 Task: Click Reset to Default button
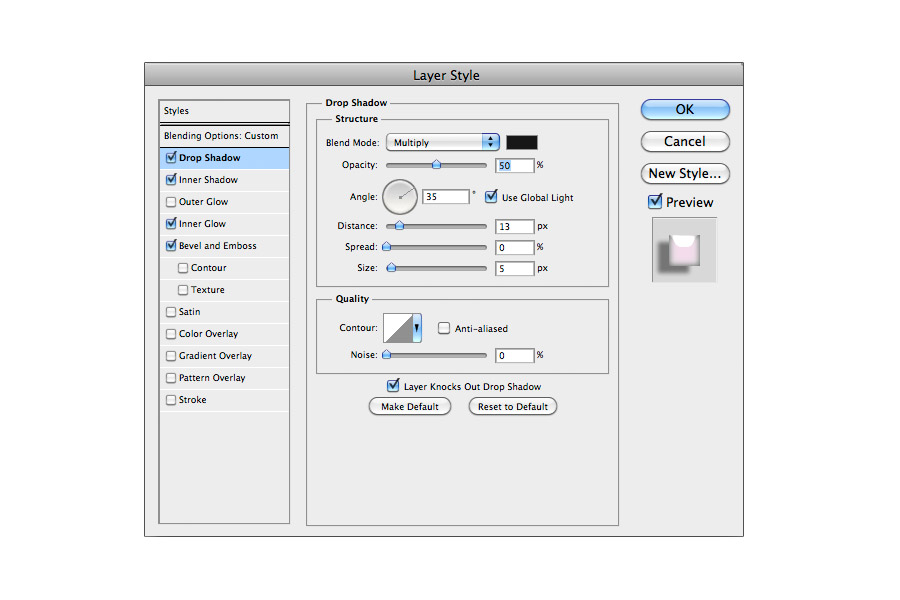513,407
